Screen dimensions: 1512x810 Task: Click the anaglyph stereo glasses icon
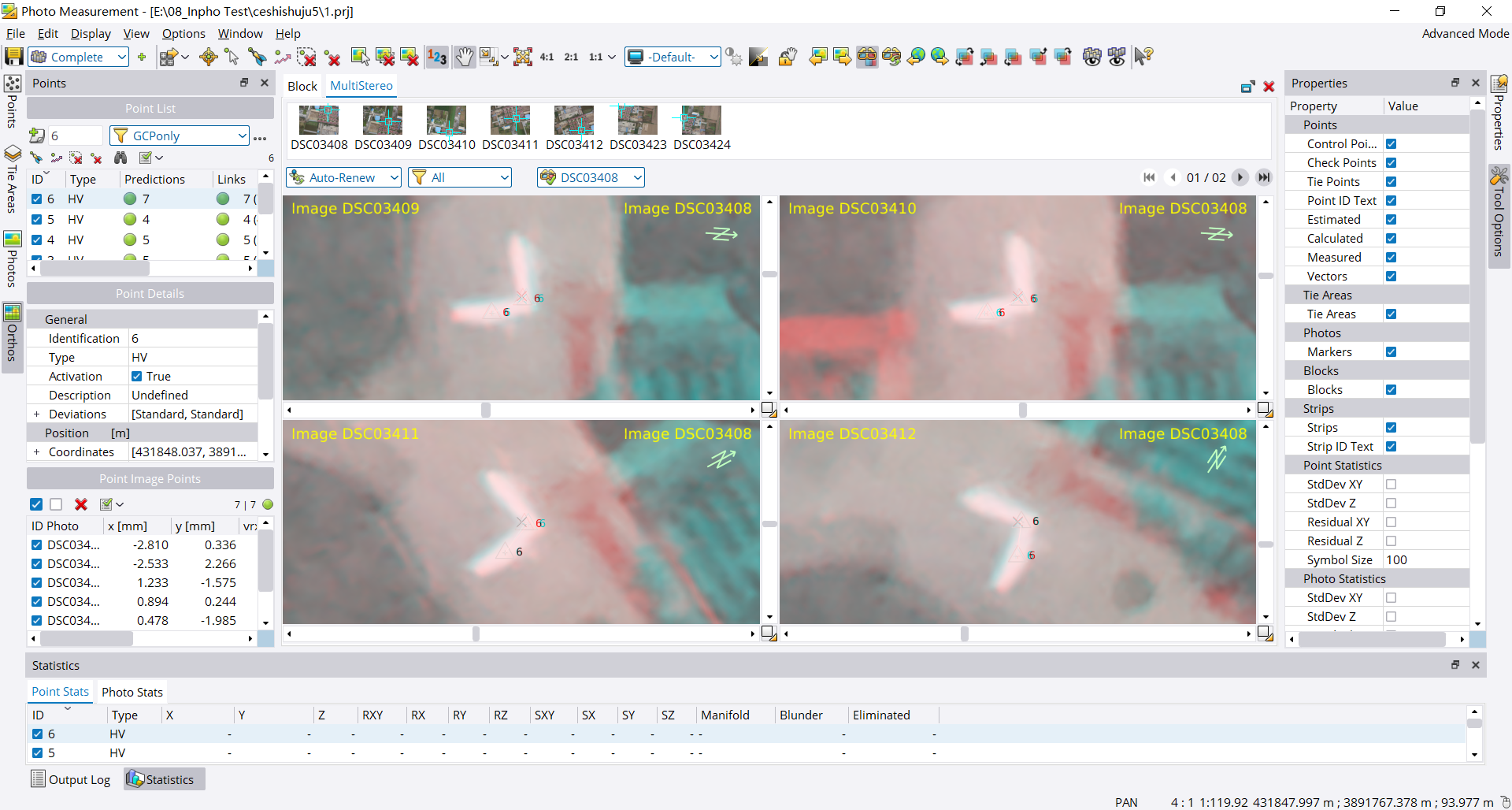click(x=867, y=57)
